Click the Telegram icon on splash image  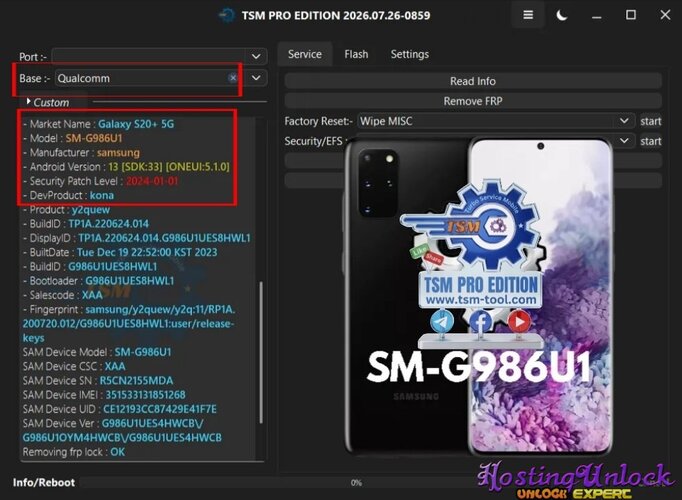coord(442,322)
